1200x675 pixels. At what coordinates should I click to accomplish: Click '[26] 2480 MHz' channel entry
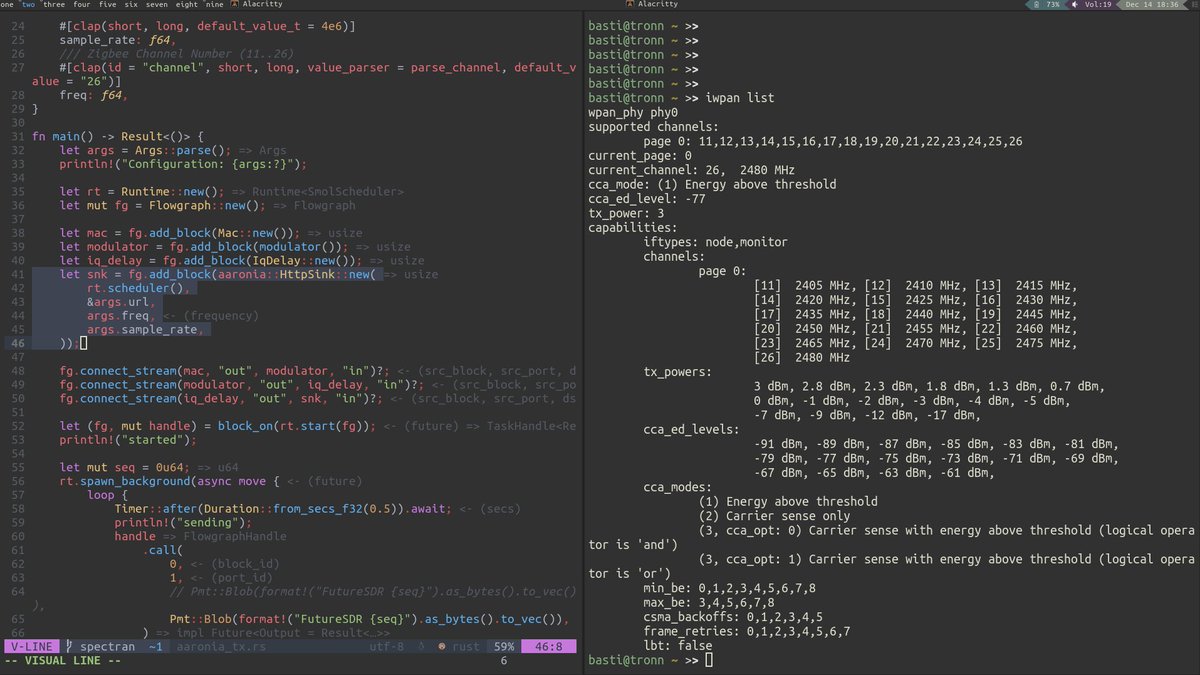click(803, 358)
